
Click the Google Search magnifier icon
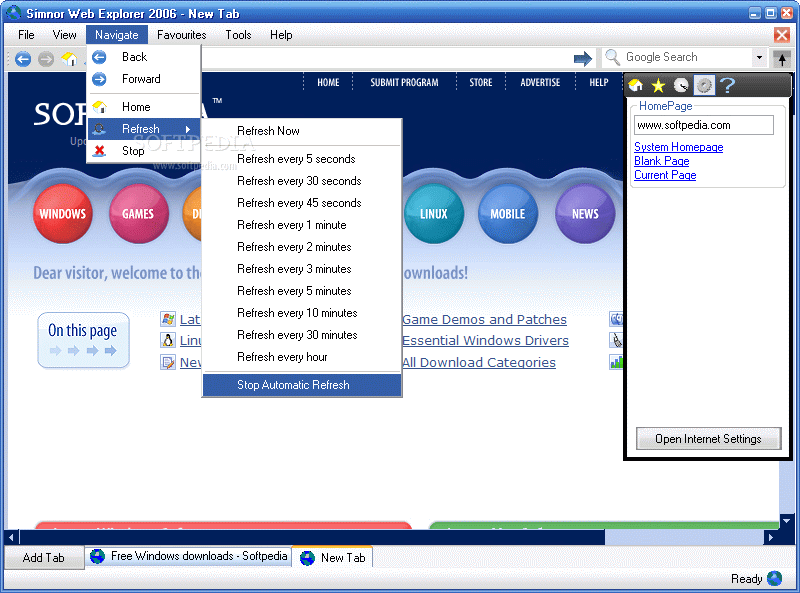(612, 57)
